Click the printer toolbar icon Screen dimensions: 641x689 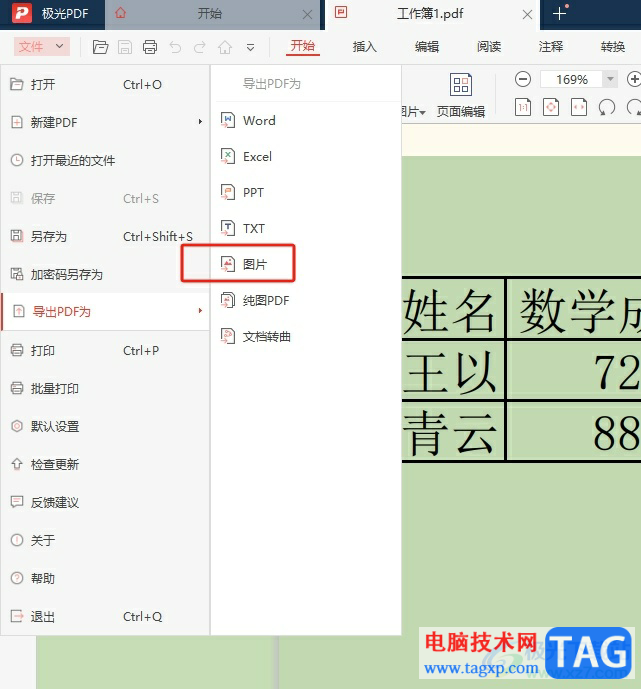pyautogui.click(x=150, y=47)
